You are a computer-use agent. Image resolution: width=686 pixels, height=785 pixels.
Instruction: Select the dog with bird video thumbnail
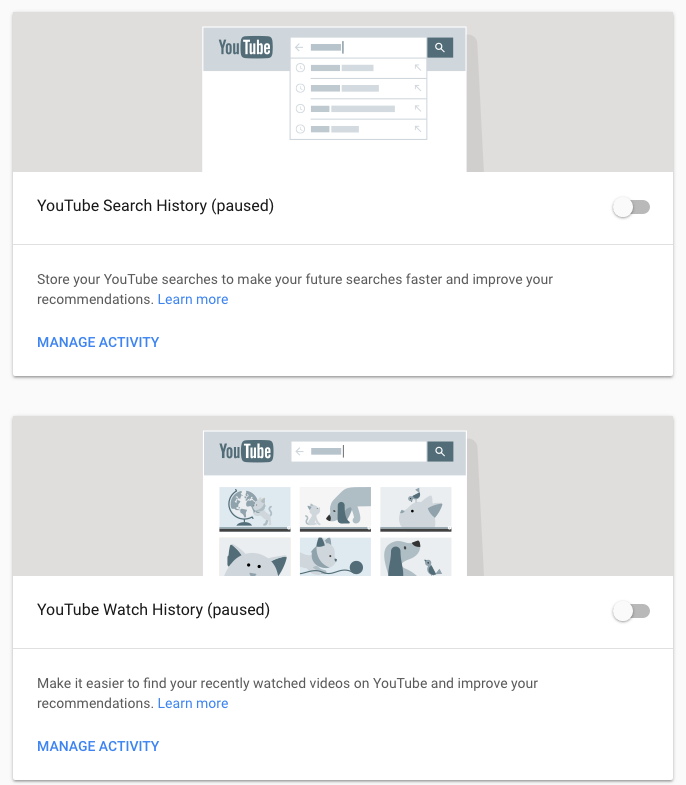(x=415, y=557)
